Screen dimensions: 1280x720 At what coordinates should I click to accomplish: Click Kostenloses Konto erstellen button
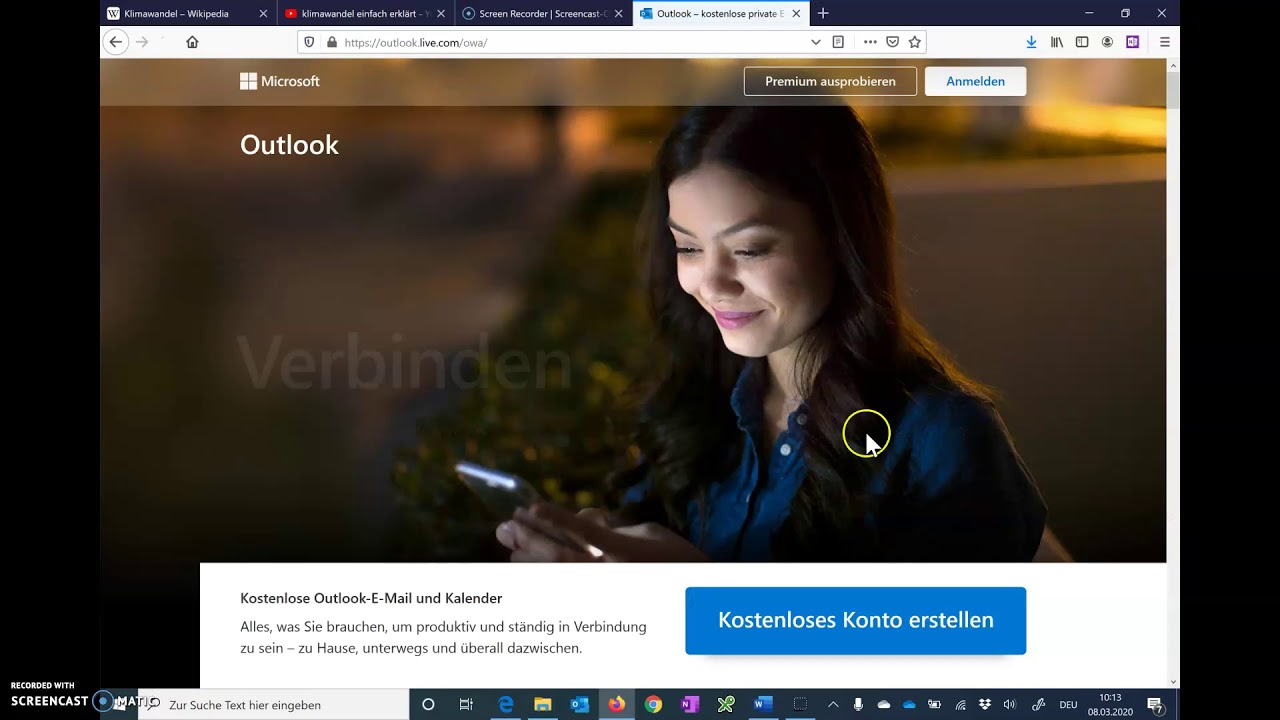(856, 620)
